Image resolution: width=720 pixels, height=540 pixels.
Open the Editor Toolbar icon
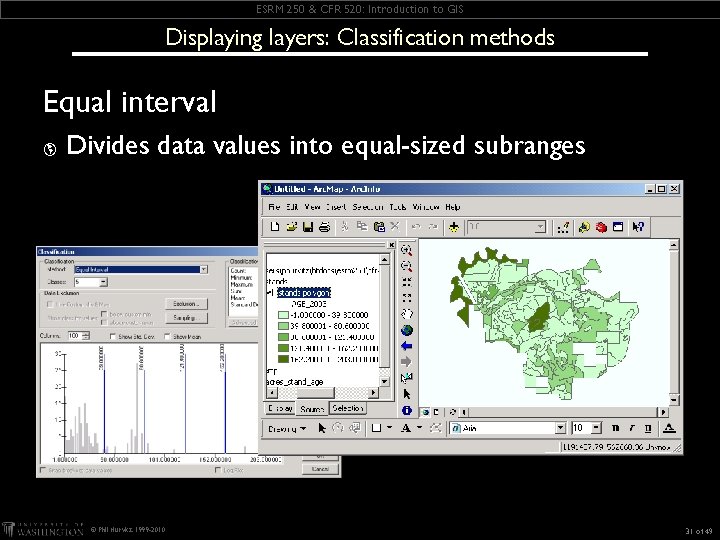563,227
